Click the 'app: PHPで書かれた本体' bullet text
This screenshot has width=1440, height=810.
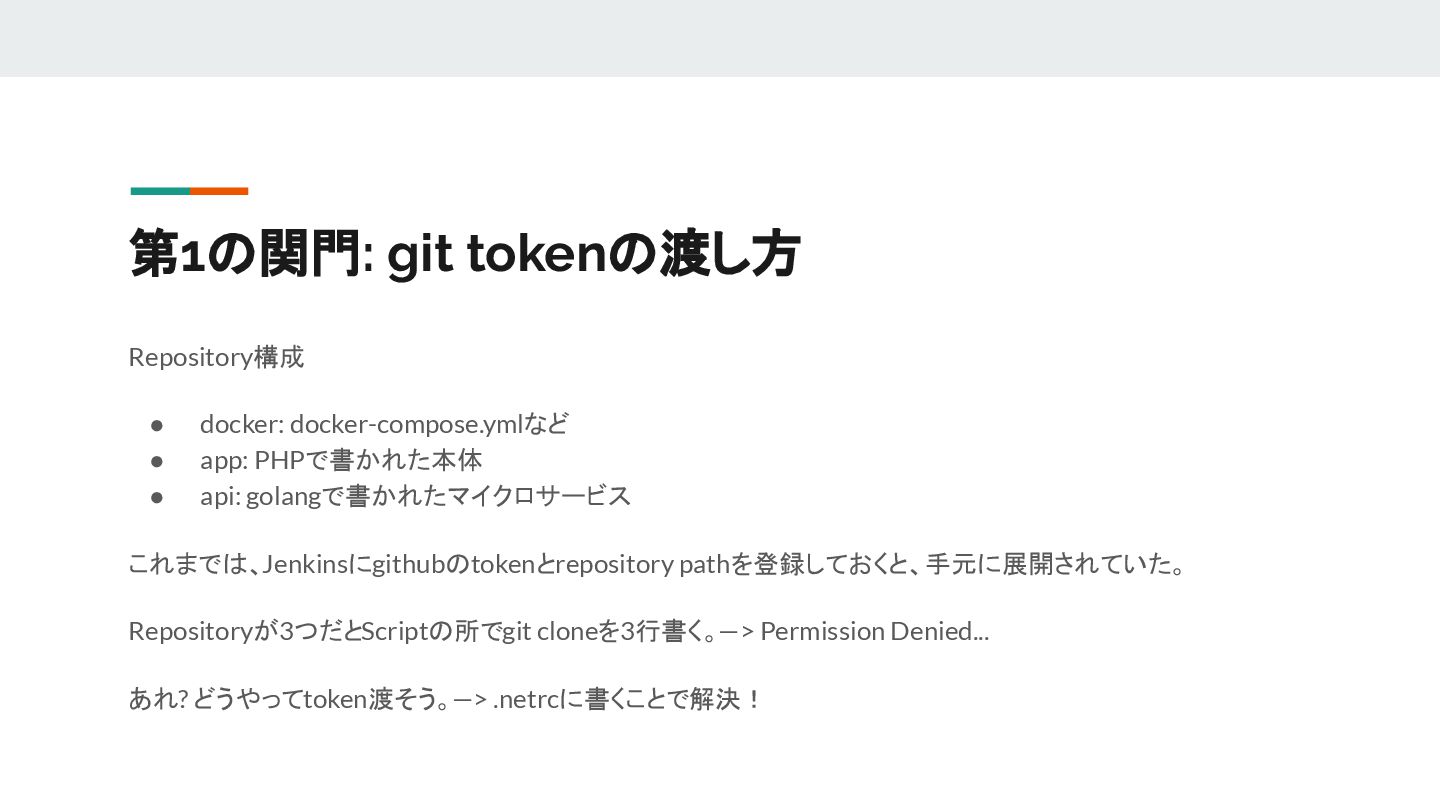click(x=341, y=460)
